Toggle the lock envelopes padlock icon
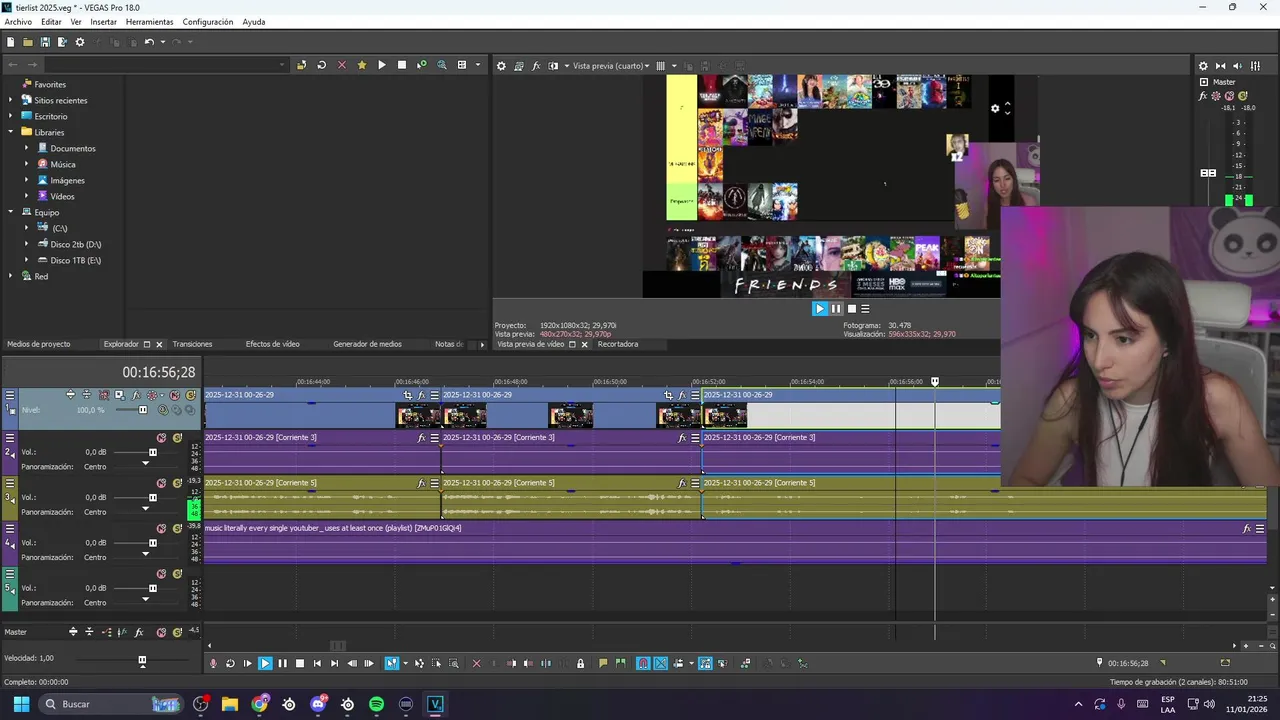 click(580, 663)
